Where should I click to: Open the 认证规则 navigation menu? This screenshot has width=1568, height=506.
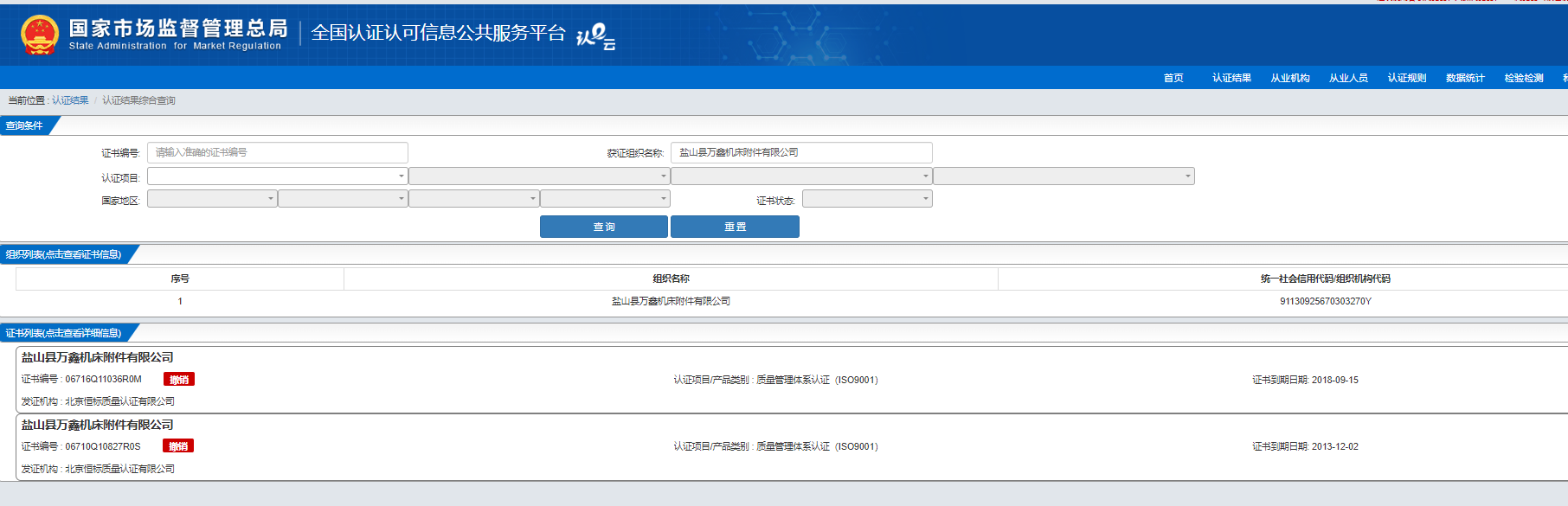pos(1407,78)
